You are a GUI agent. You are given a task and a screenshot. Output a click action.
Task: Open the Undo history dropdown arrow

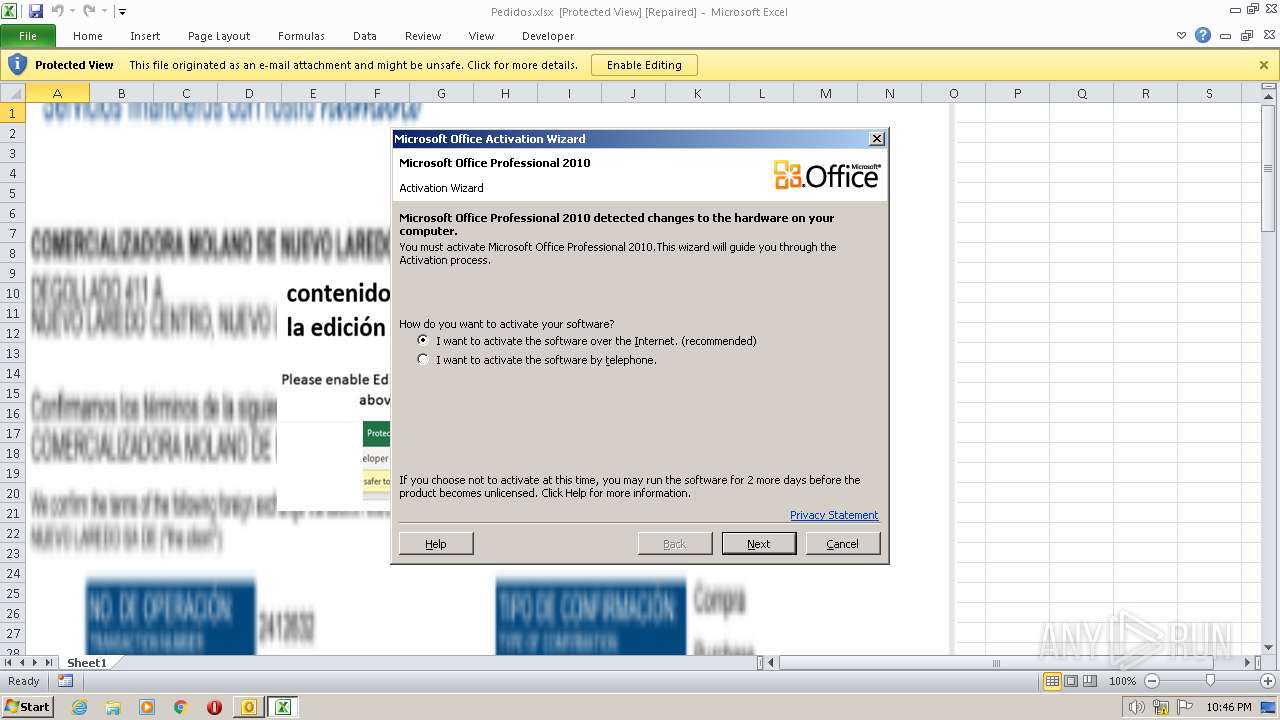coord(72,12)
